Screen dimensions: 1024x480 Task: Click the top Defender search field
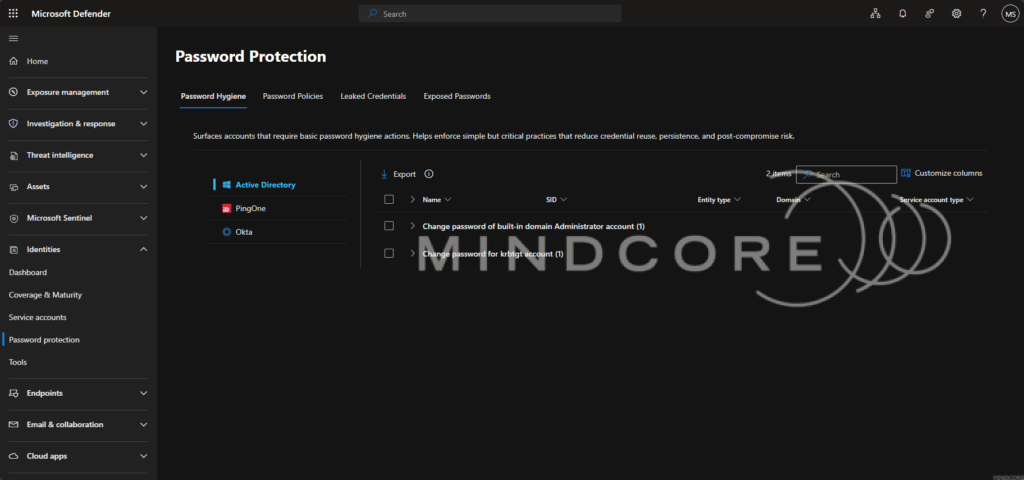click(x=490, y=14)
